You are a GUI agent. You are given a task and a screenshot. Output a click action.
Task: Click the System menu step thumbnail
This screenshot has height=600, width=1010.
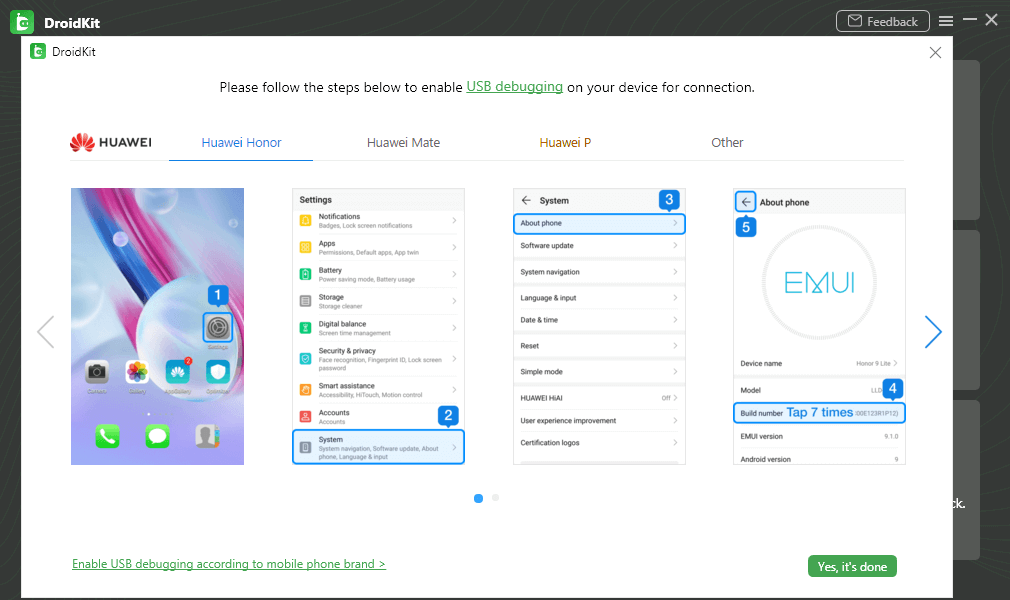[x=599, y=326]
